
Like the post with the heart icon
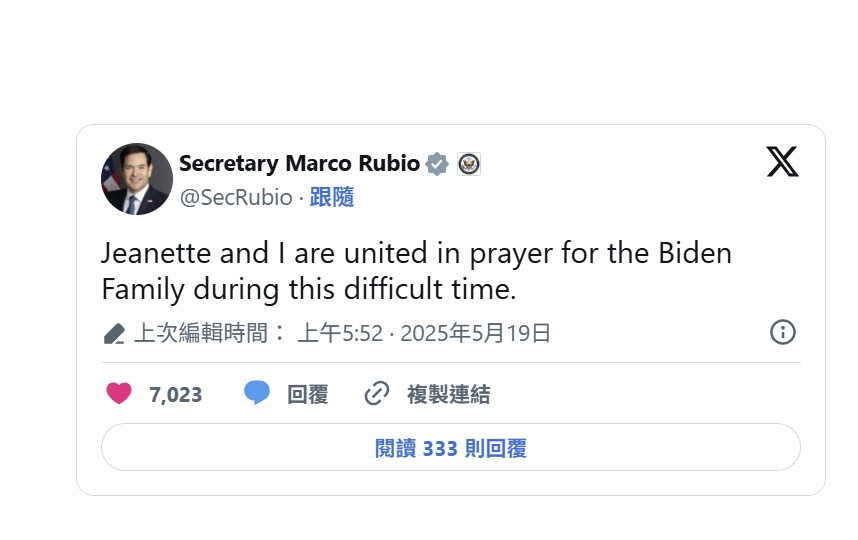119,394
